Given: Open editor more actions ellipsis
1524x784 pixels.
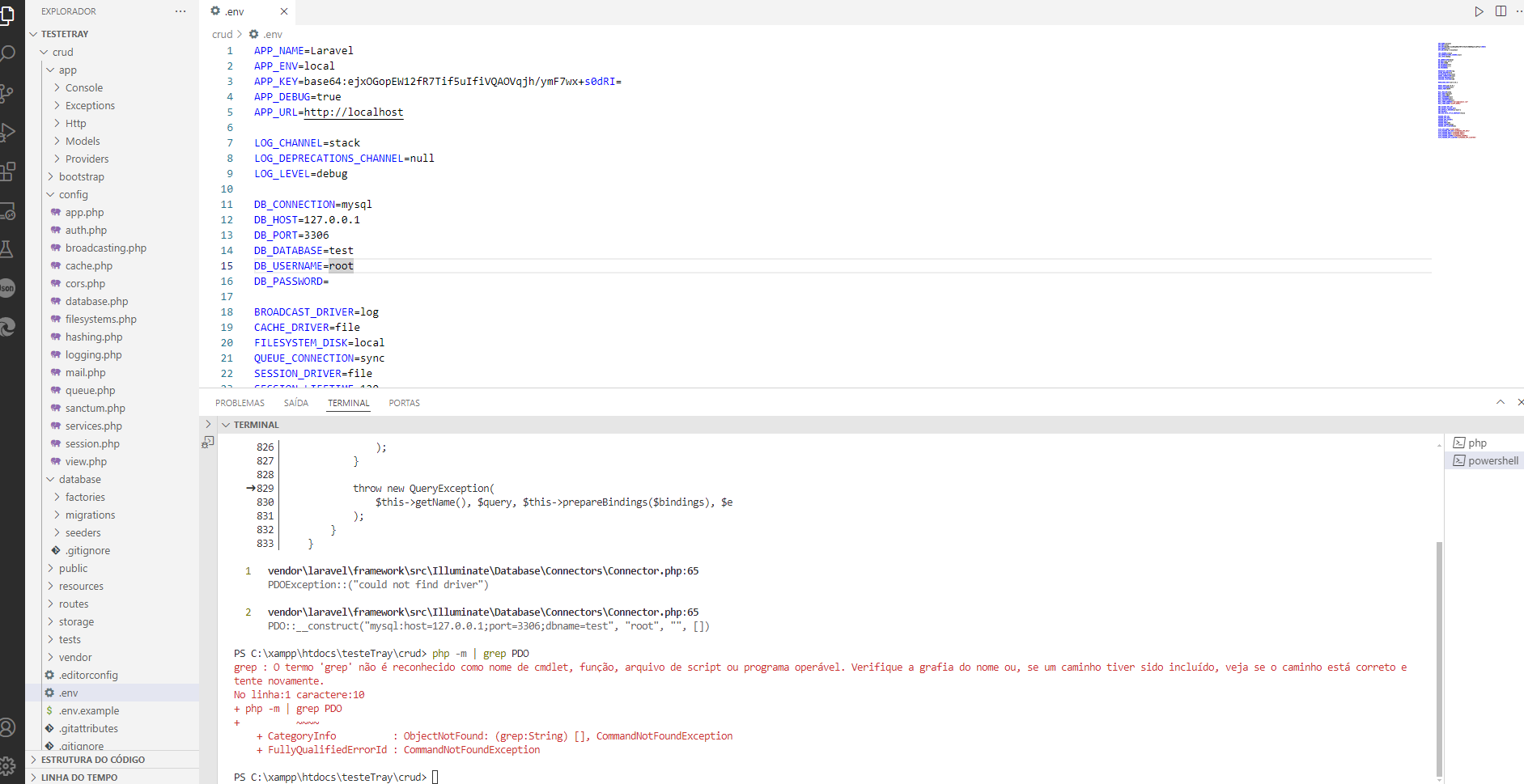Looking at the screenshot, I should click(x=1519, y=11).
